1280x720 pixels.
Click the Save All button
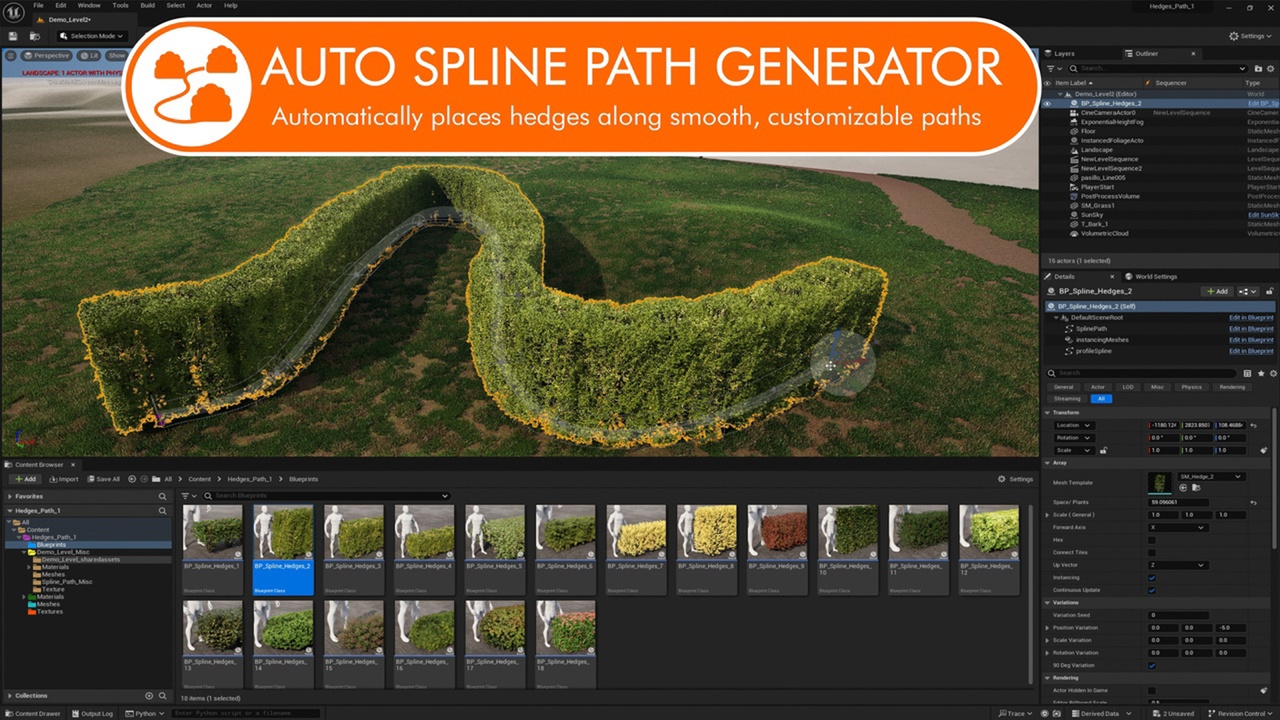coord(103,479)
